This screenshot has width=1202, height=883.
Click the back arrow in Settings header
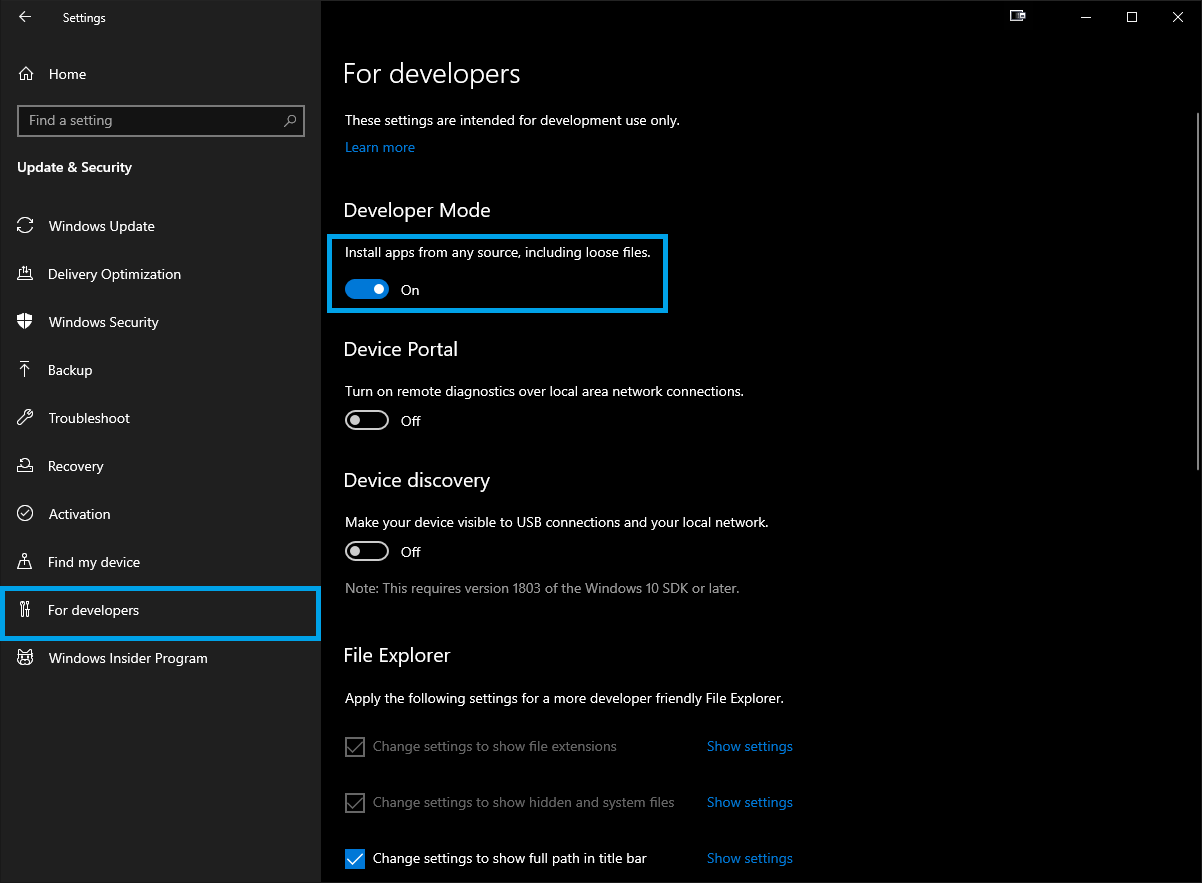pos(25,17)
